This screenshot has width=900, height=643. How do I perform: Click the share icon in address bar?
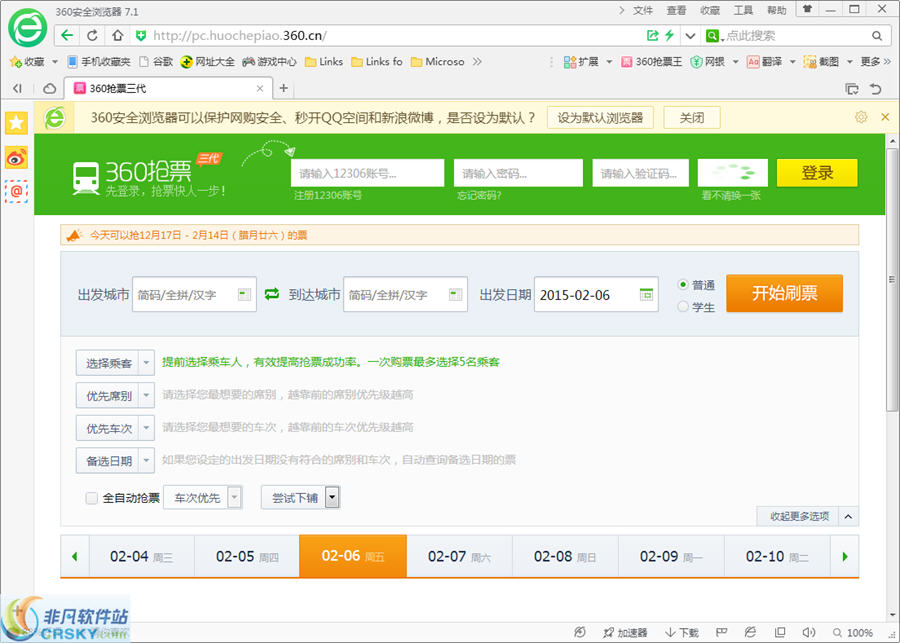tap(653, 36)
